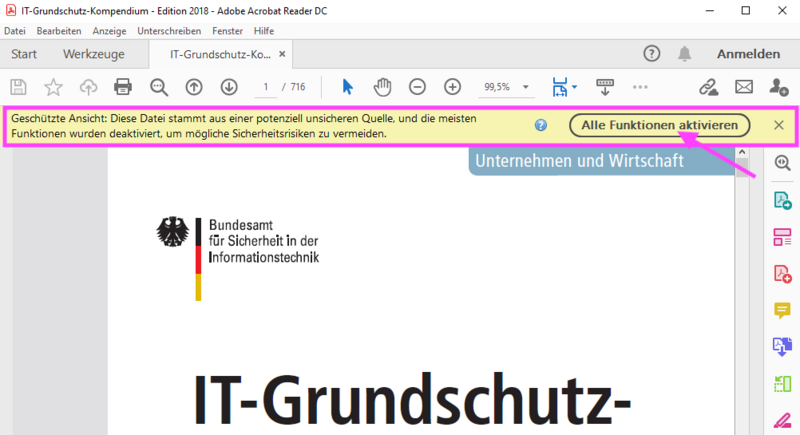800x435 pixels.
Task: Open Fill & Sign pen tool
Action: [x=783, y=421]
